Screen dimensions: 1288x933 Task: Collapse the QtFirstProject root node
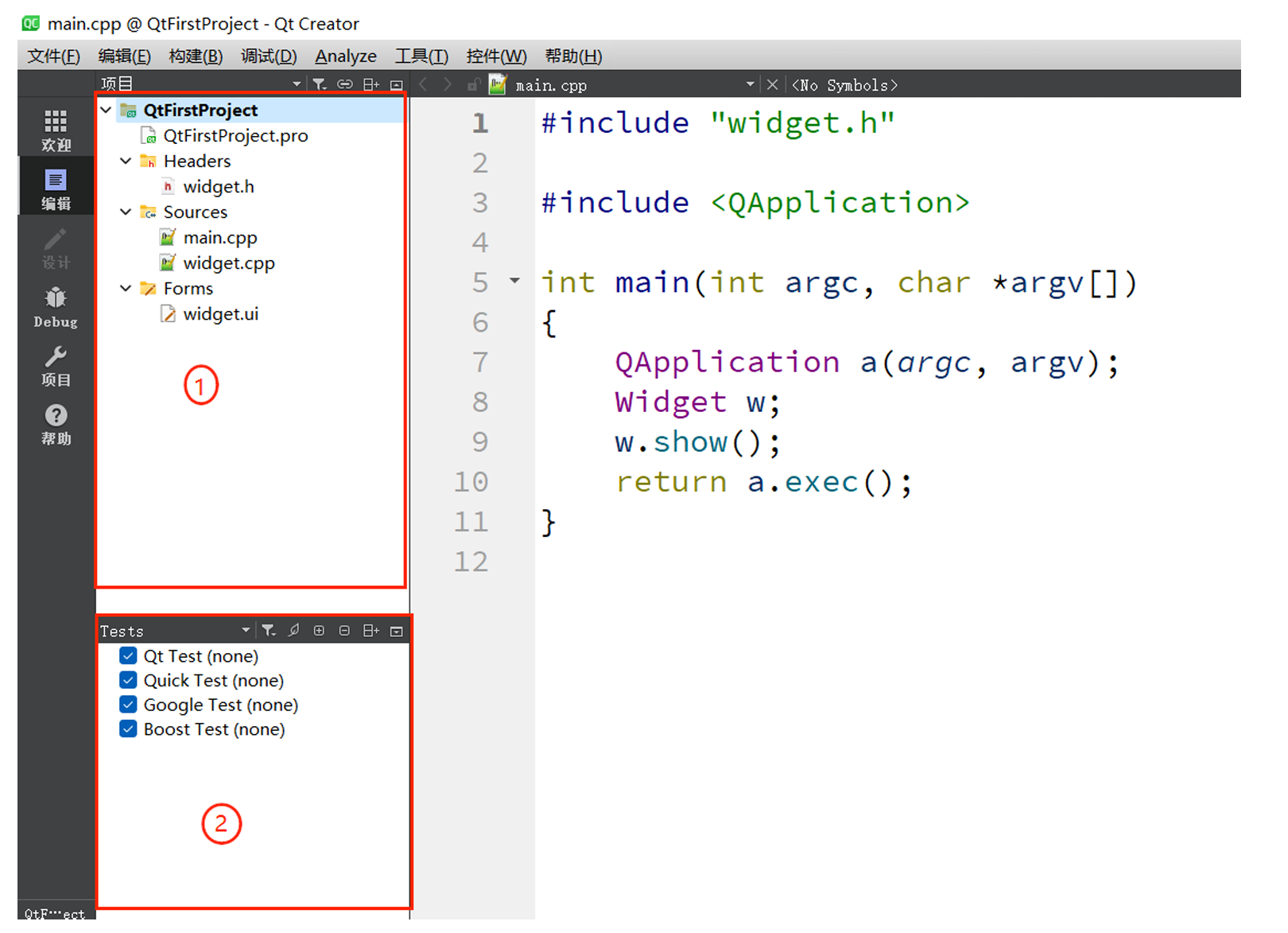[x=107, y=110]
